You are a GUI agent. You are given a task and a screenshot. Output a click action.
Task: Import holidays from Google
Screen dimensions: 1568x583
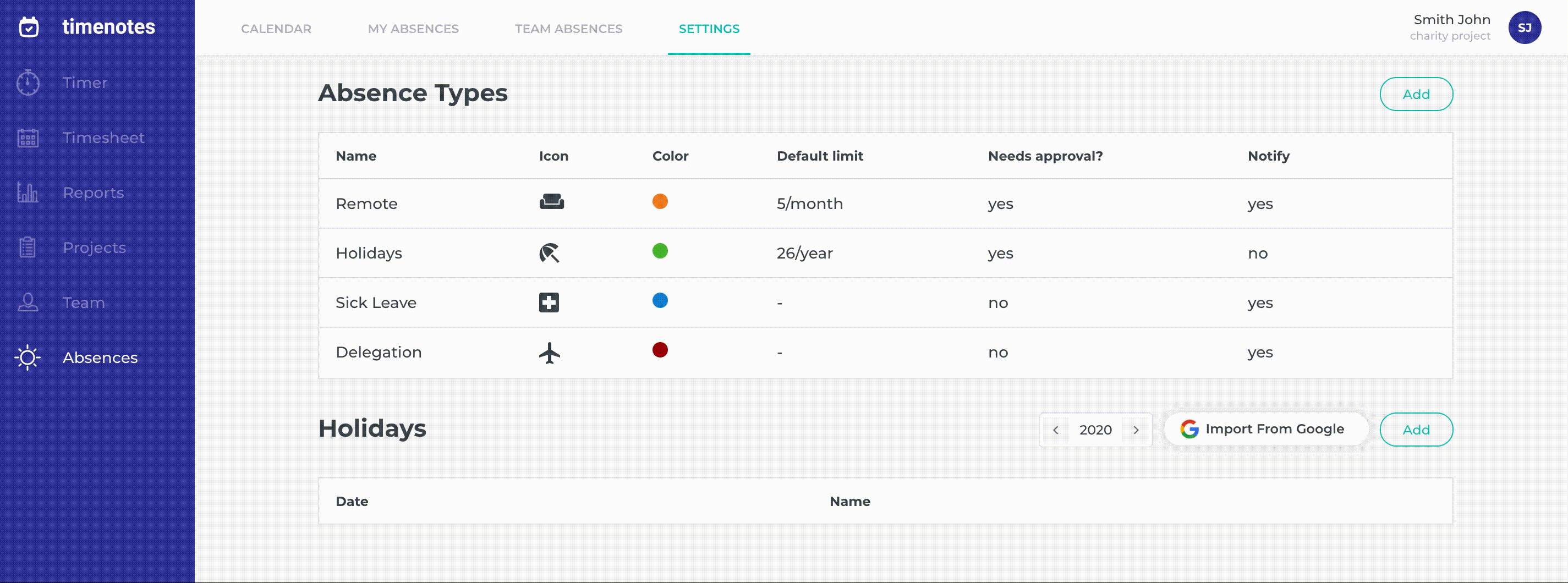pyautogui.click(x=1266, y=429)
